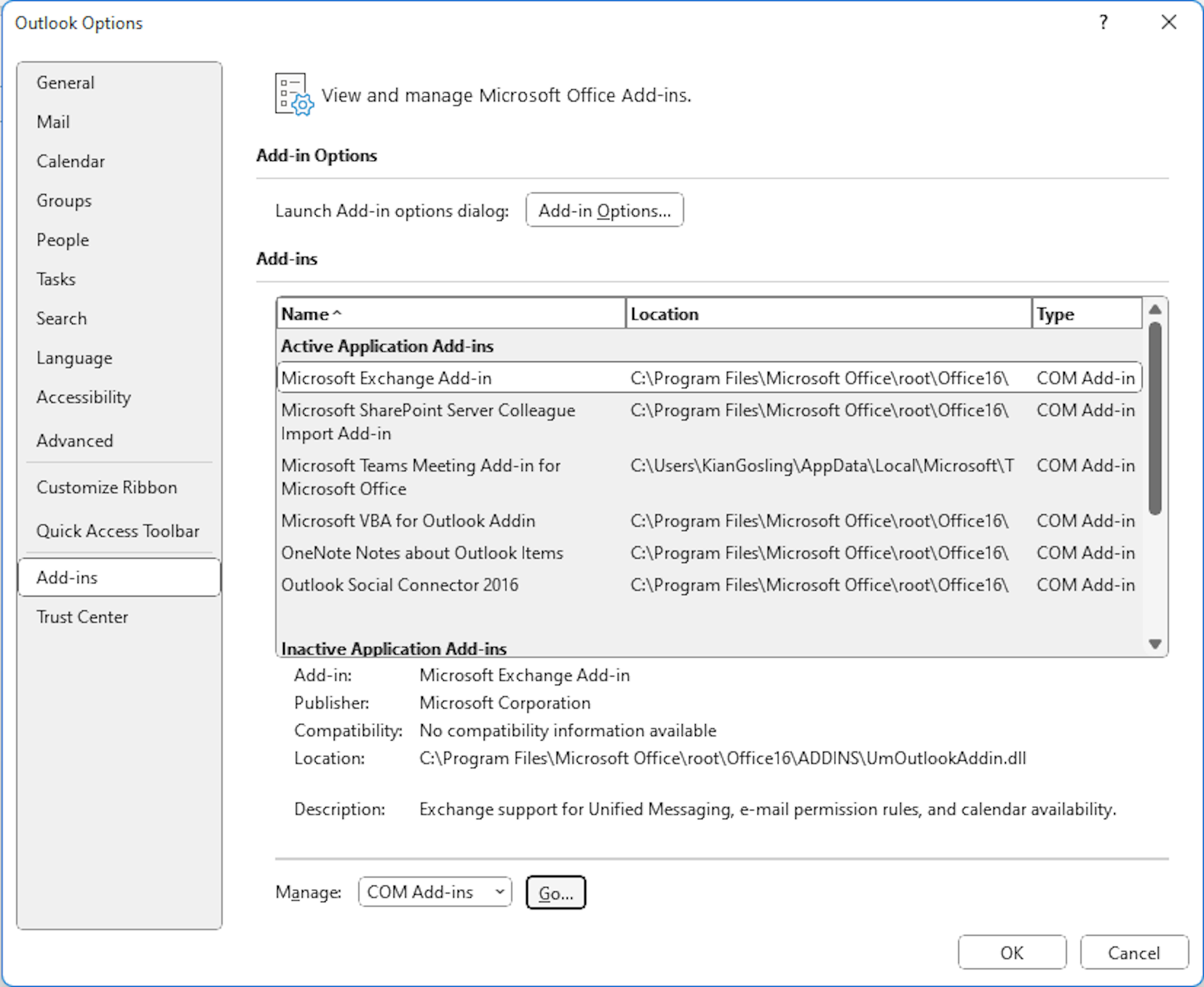
Task: Open Trust Center category
Action: pos(119,617)
